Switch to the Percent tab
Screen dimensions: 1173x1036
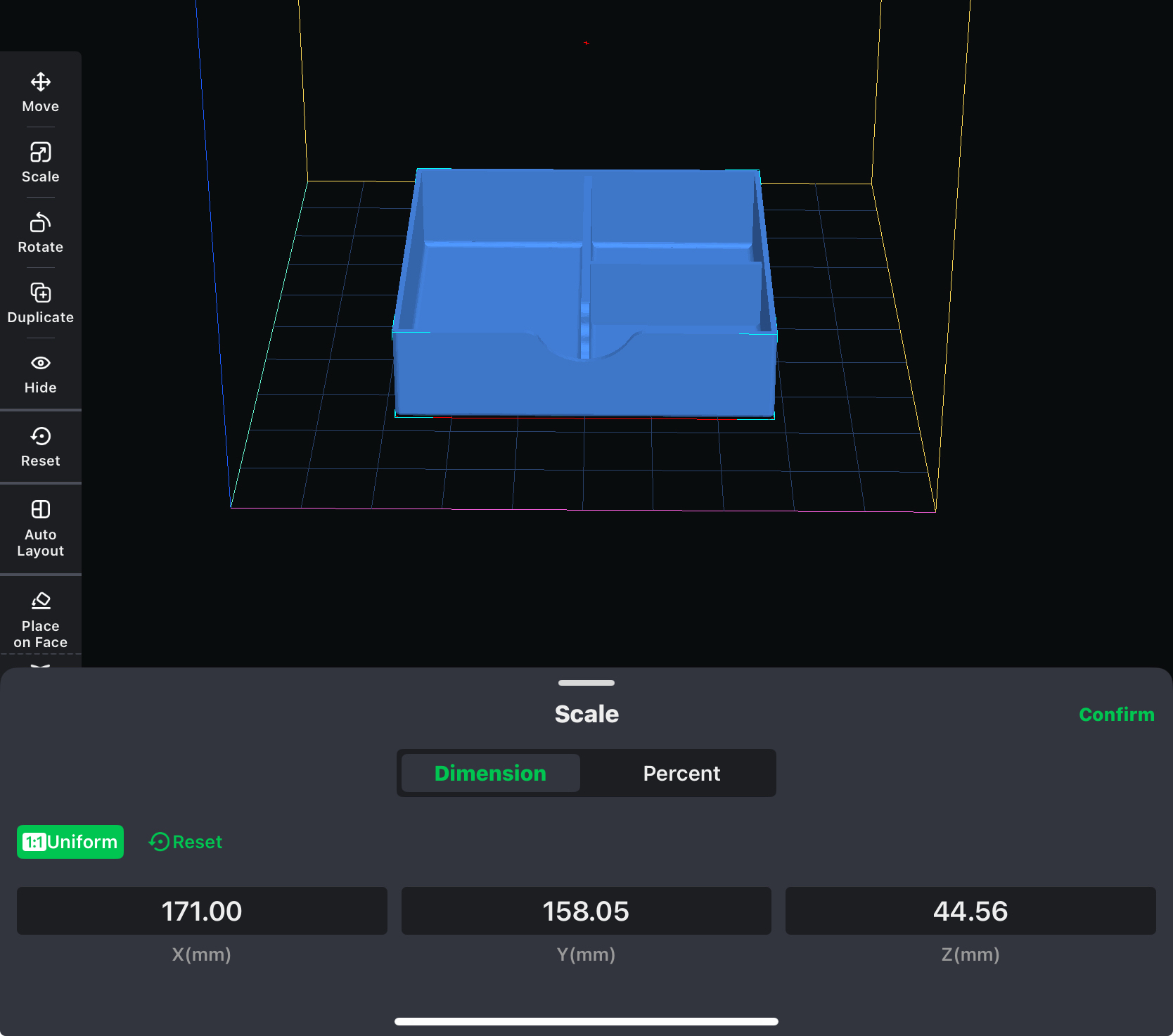pos(681,773)
